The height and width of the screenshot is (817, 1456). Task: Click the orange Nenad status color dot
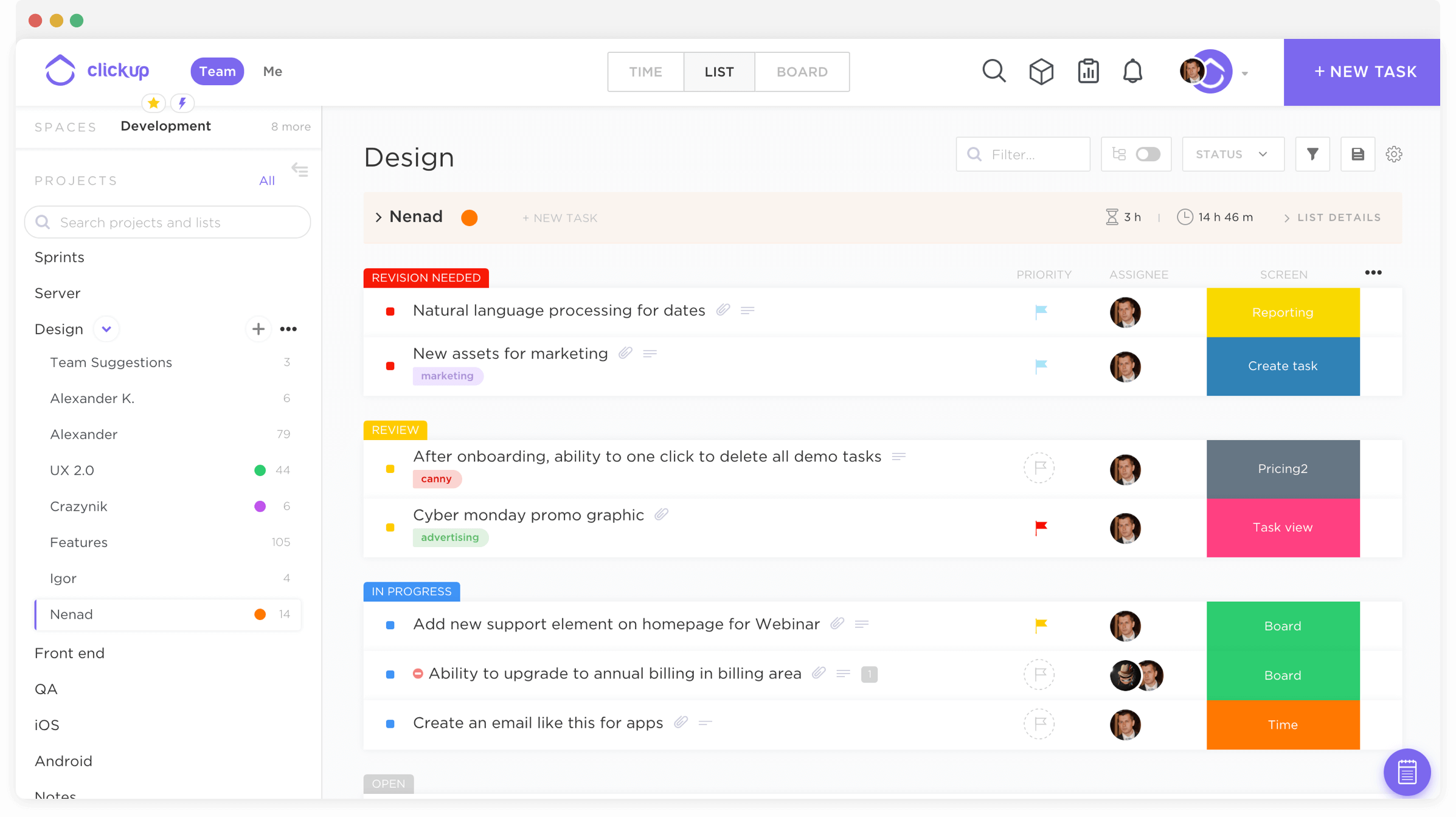click(470, 217)
